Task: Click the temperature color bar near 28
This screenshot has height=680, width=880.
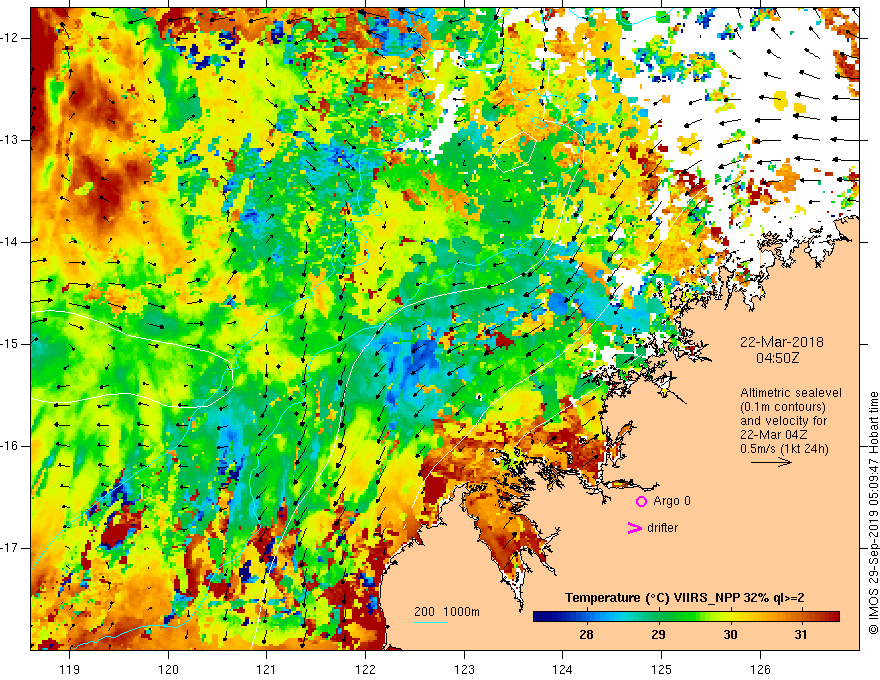Action: pyautogui.click(x=586, y=617)
